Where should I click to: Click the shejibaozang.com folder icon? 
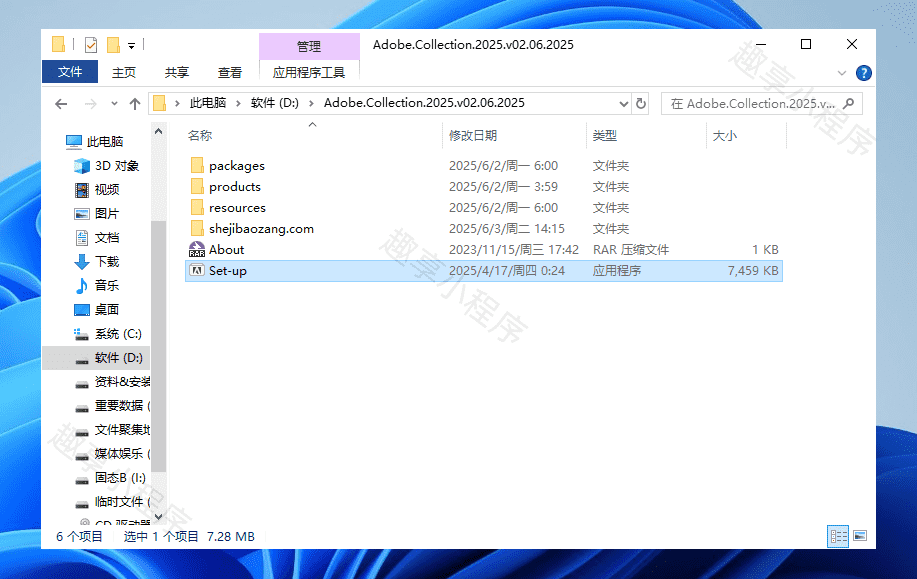[197, 228]
